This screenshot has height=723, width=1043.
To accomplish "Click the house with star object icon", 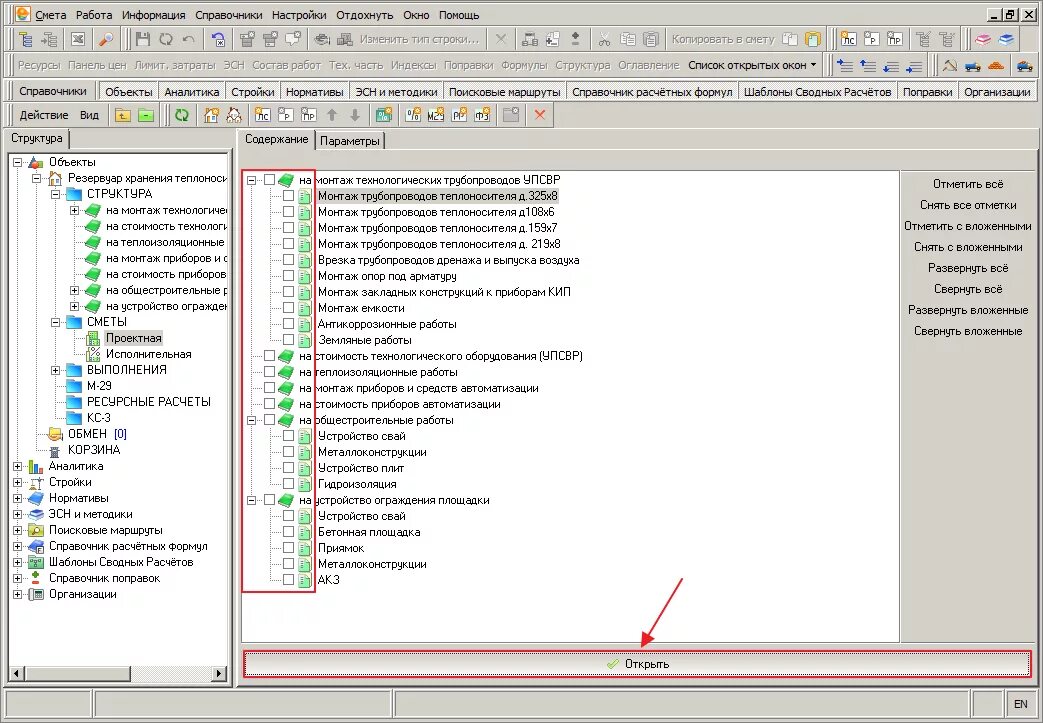I will click(x=212, y=116).
